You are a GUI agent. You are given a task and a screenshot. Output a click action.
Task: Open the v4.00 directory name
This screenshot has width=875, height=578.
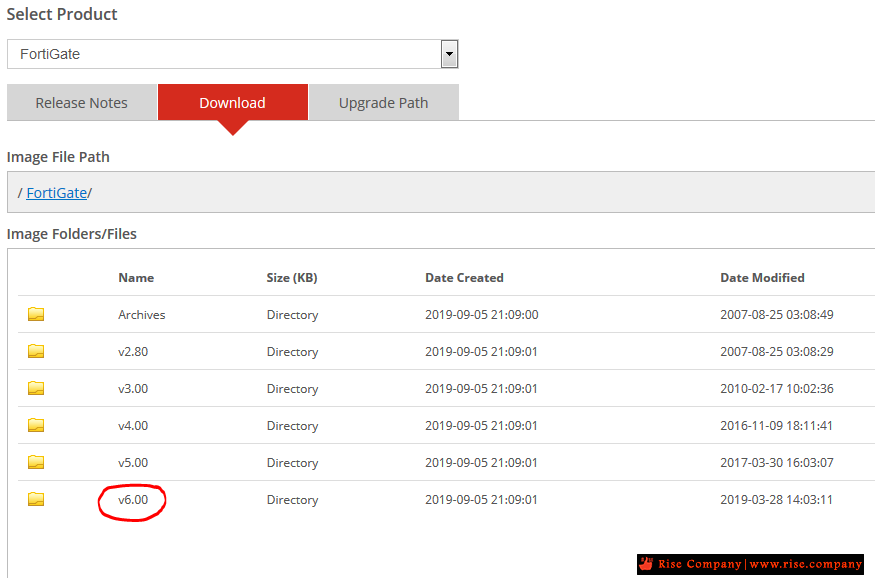coord(133,426)
